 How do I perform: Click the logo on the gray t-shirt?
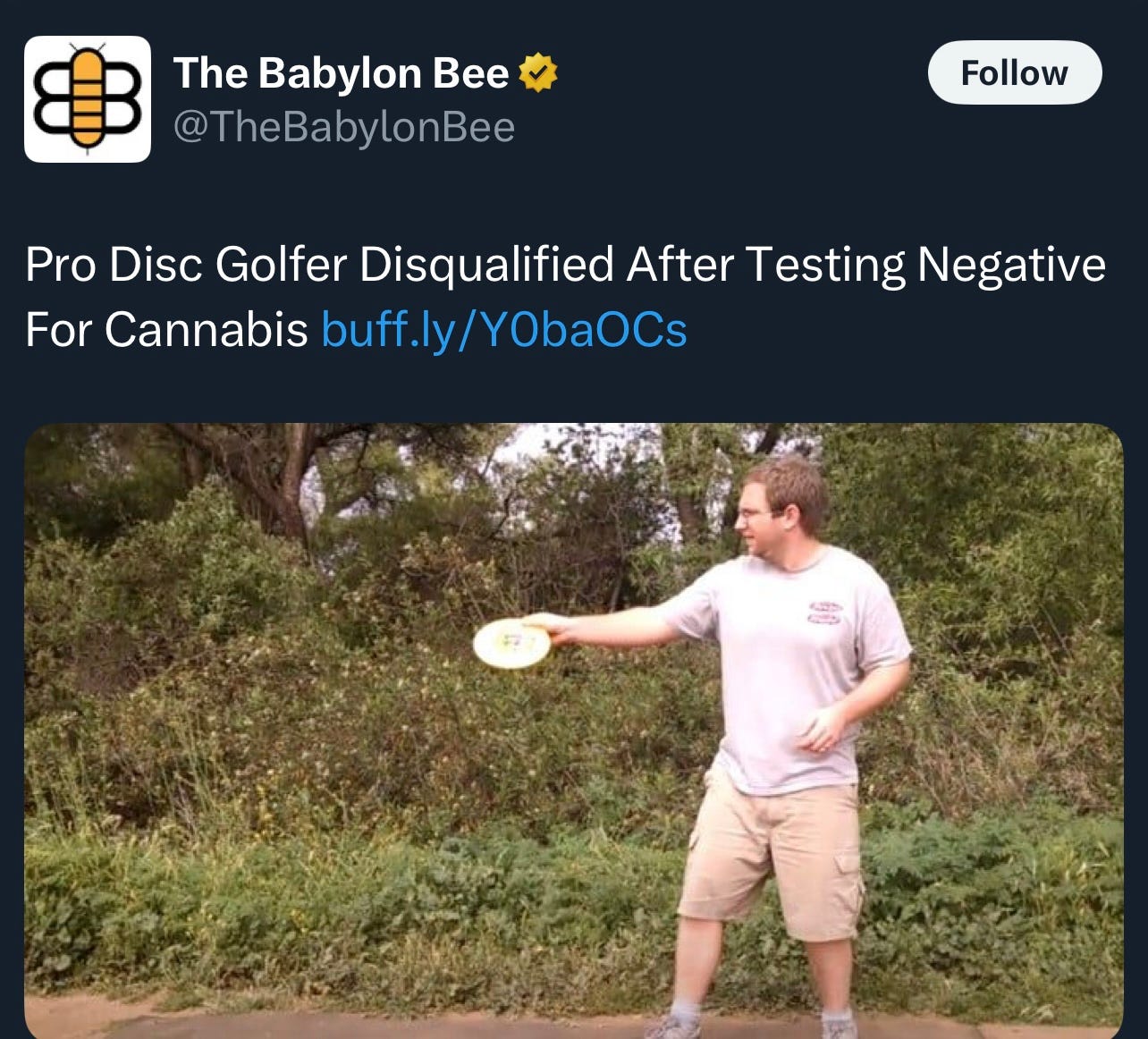coord(825,612)
